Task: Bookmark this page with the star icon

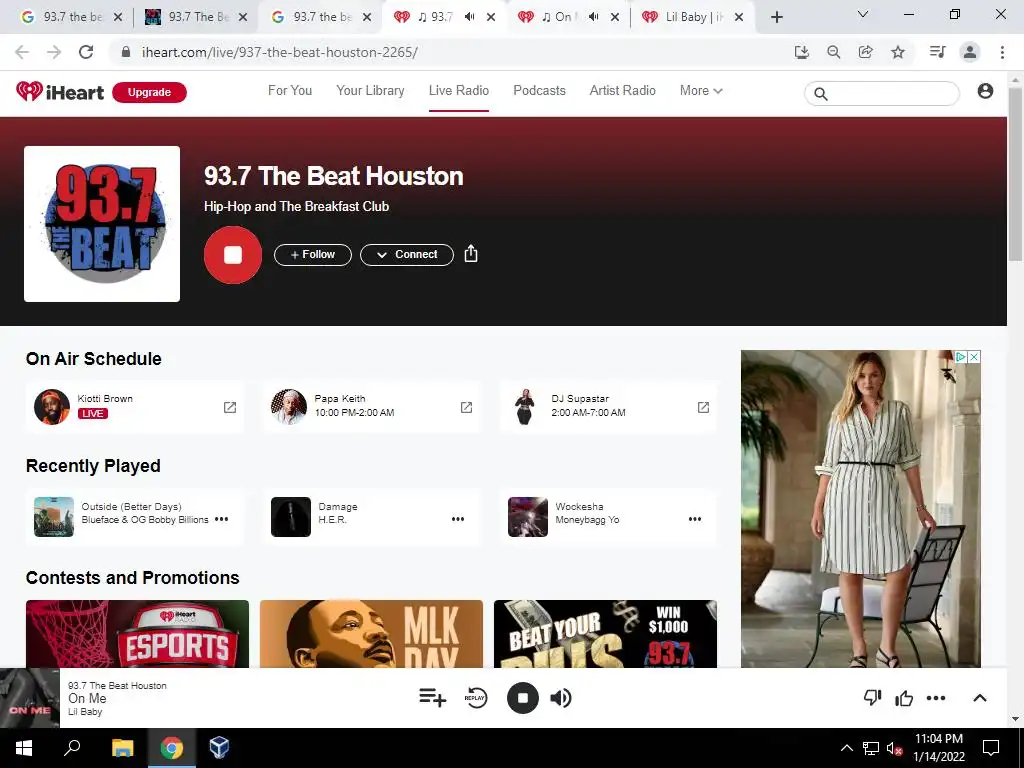Action: coord(898,52)
